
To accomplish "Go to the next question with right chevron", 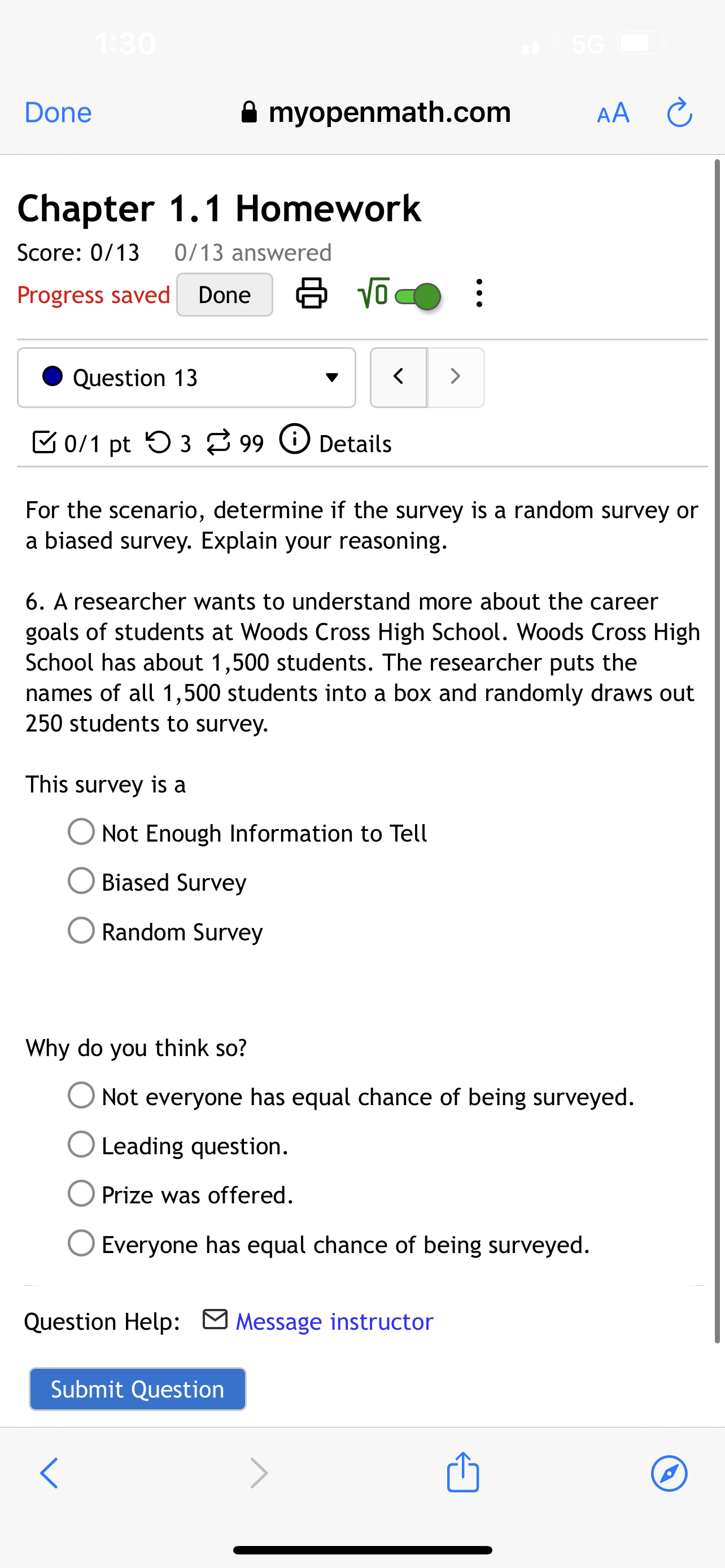I will point(455,377).
